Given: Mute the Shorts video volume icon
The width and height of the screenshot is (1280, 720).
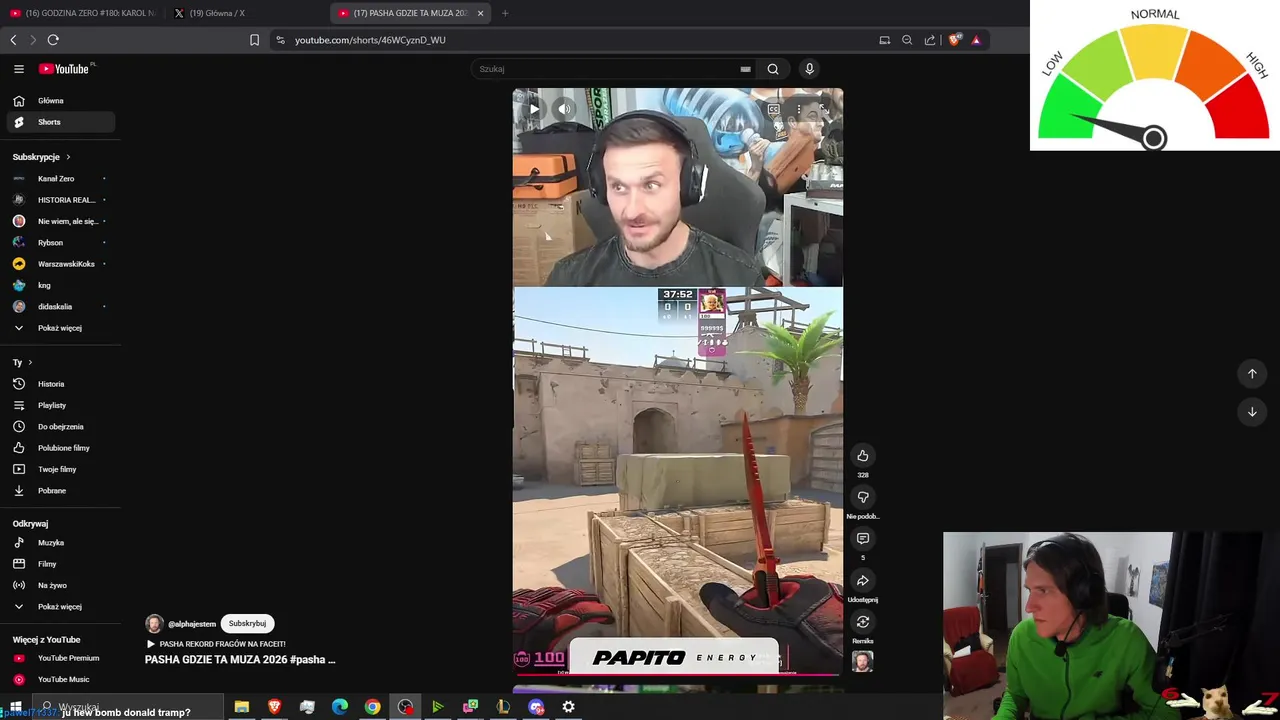Looking at the screenshot, I should pyautogui.click(x=565, y=109).
